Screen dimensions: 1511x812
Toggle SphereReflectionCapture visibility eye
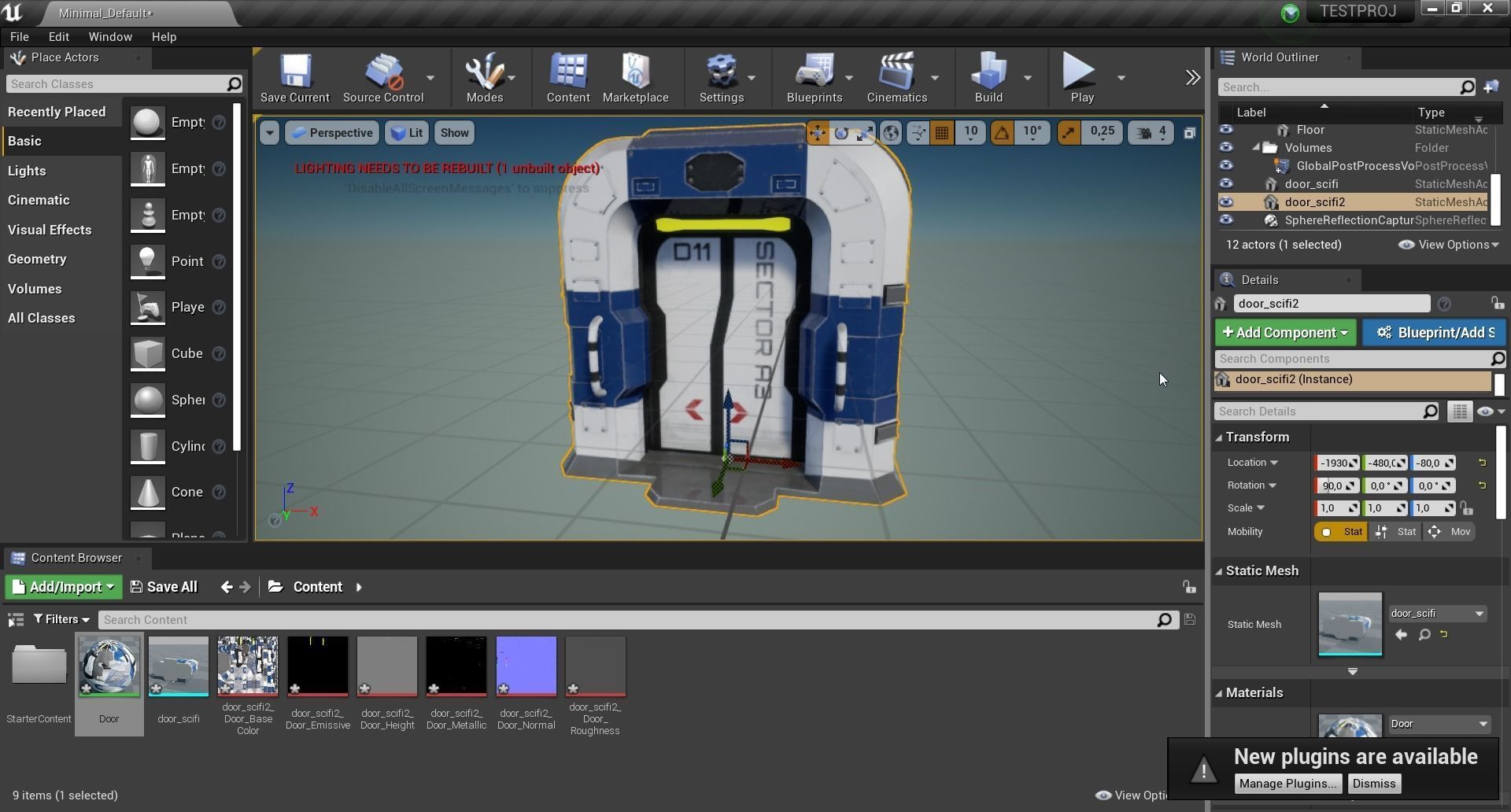pos(1226,220)
